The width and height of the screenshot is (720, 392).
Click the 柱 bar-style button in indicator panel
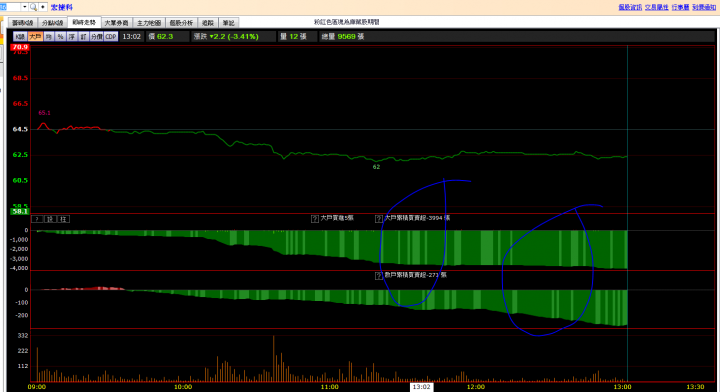pyautogui.click(x=63, y=219)
